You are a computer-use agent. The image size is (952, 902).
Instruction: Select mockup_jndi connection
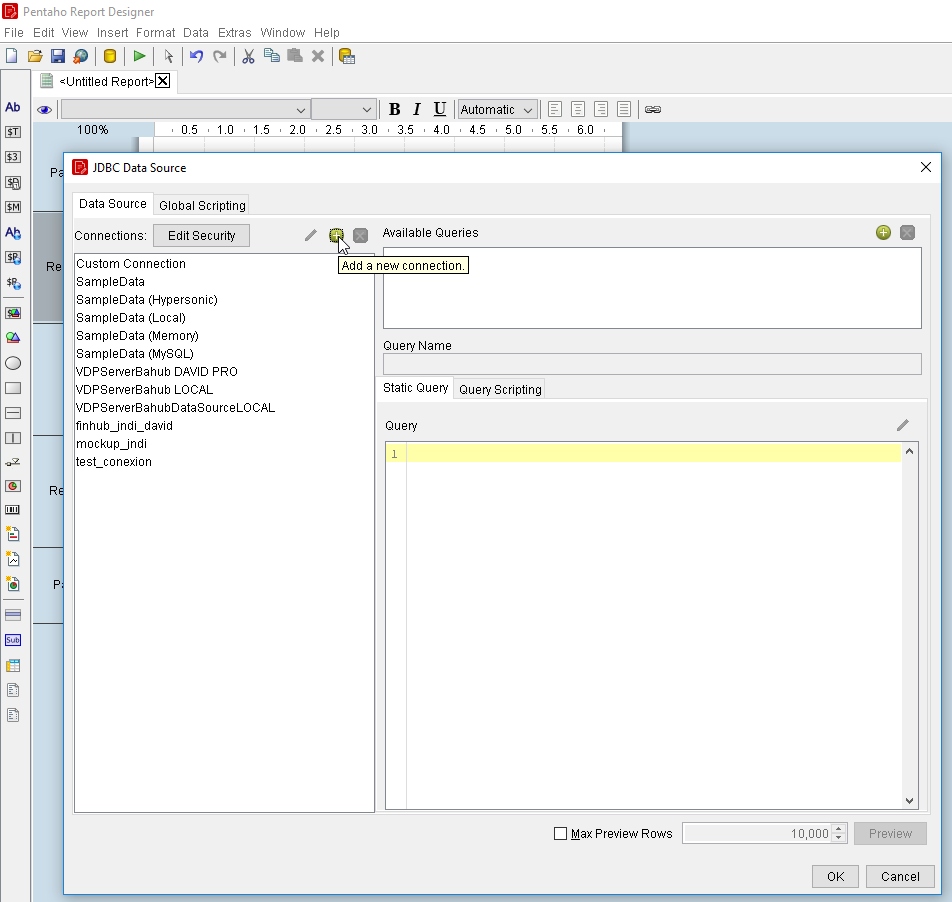click(x=224, y=444)
